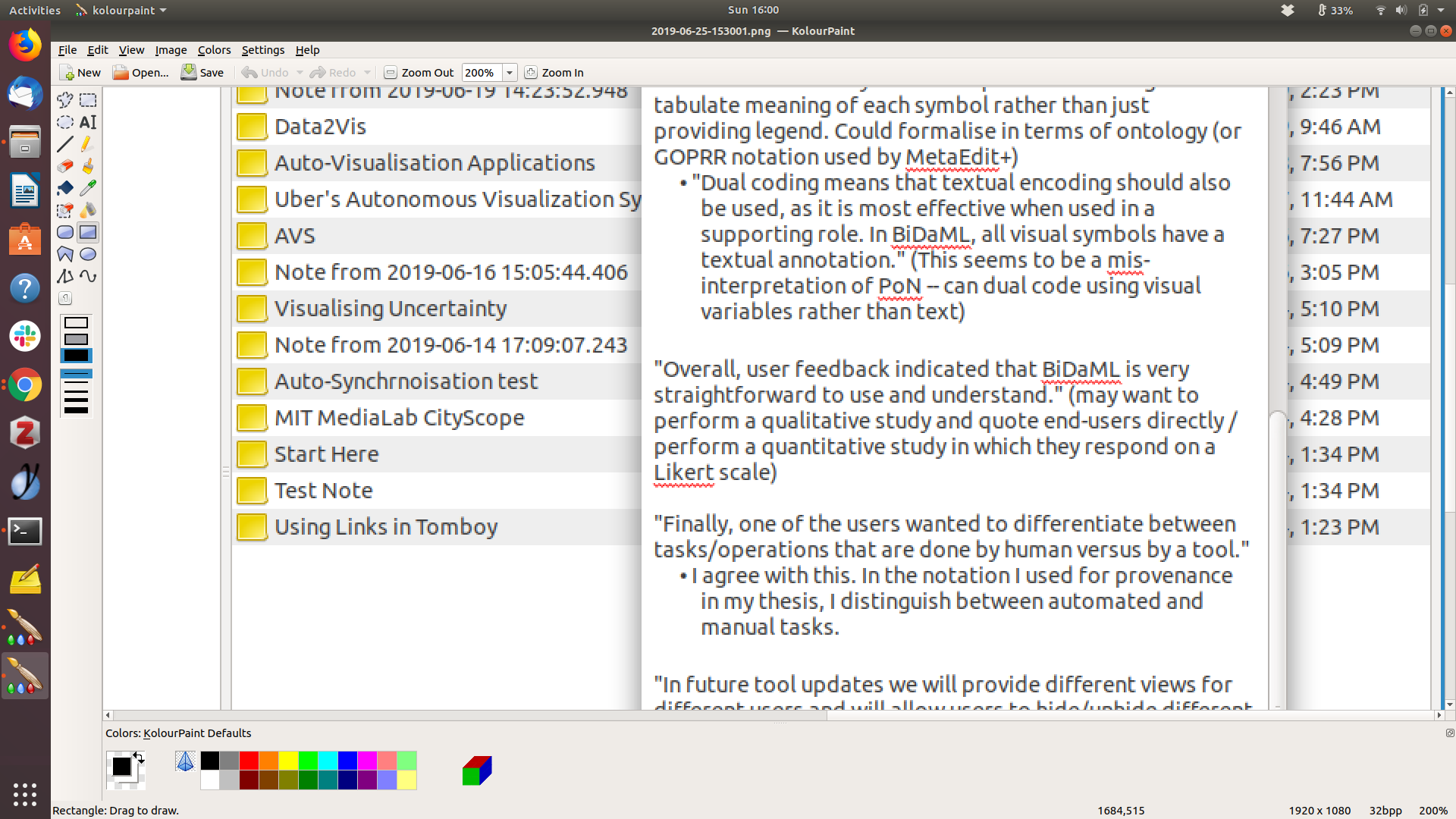Open the kolourpaint application menu in top bar

121,11
